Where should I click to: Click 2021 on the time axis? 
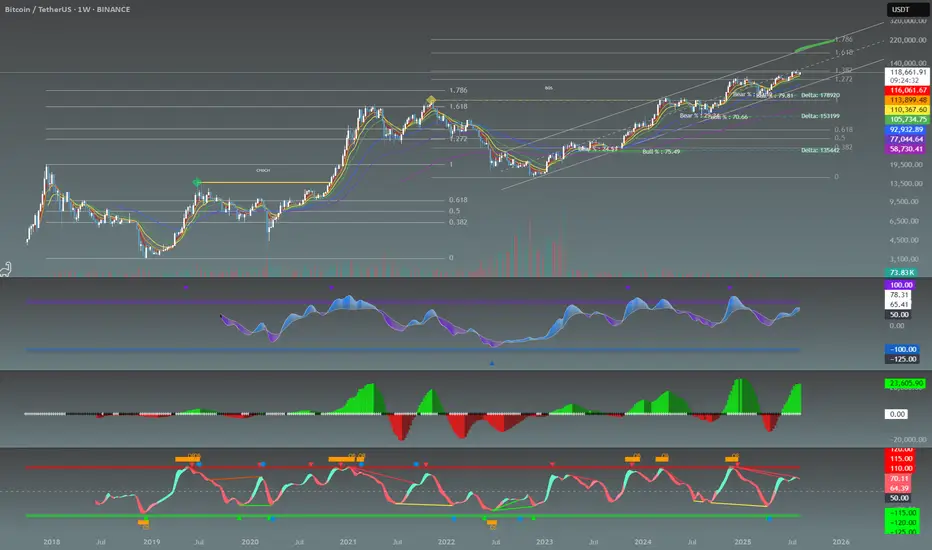pyautogui.click(x=348, y=542)
